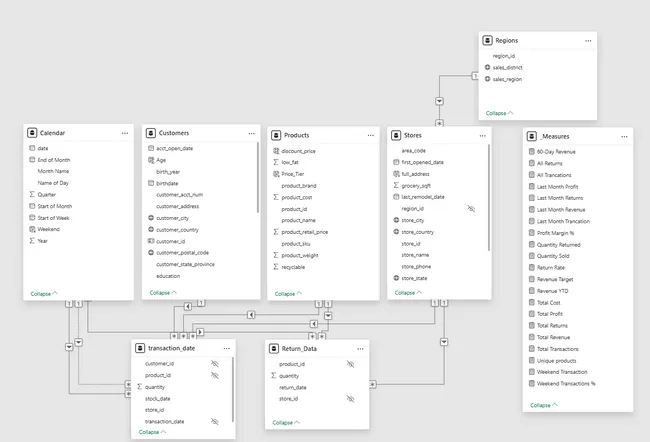Select the Stores table vertical scrollbar
This screenshot has width=650, height=442.
[489, 197]
